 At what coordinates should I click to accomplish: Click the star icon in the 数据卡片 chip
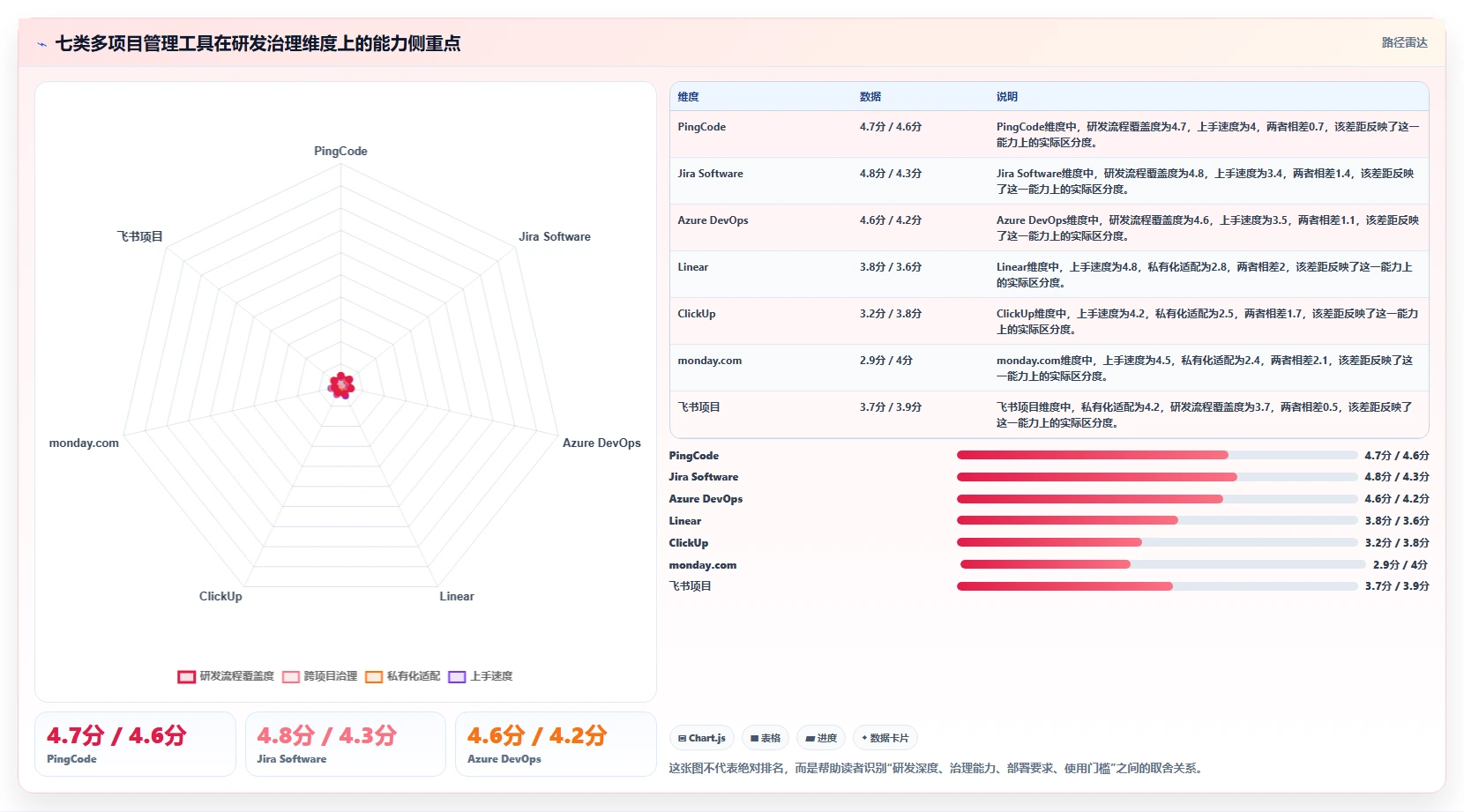coord(864,738)
